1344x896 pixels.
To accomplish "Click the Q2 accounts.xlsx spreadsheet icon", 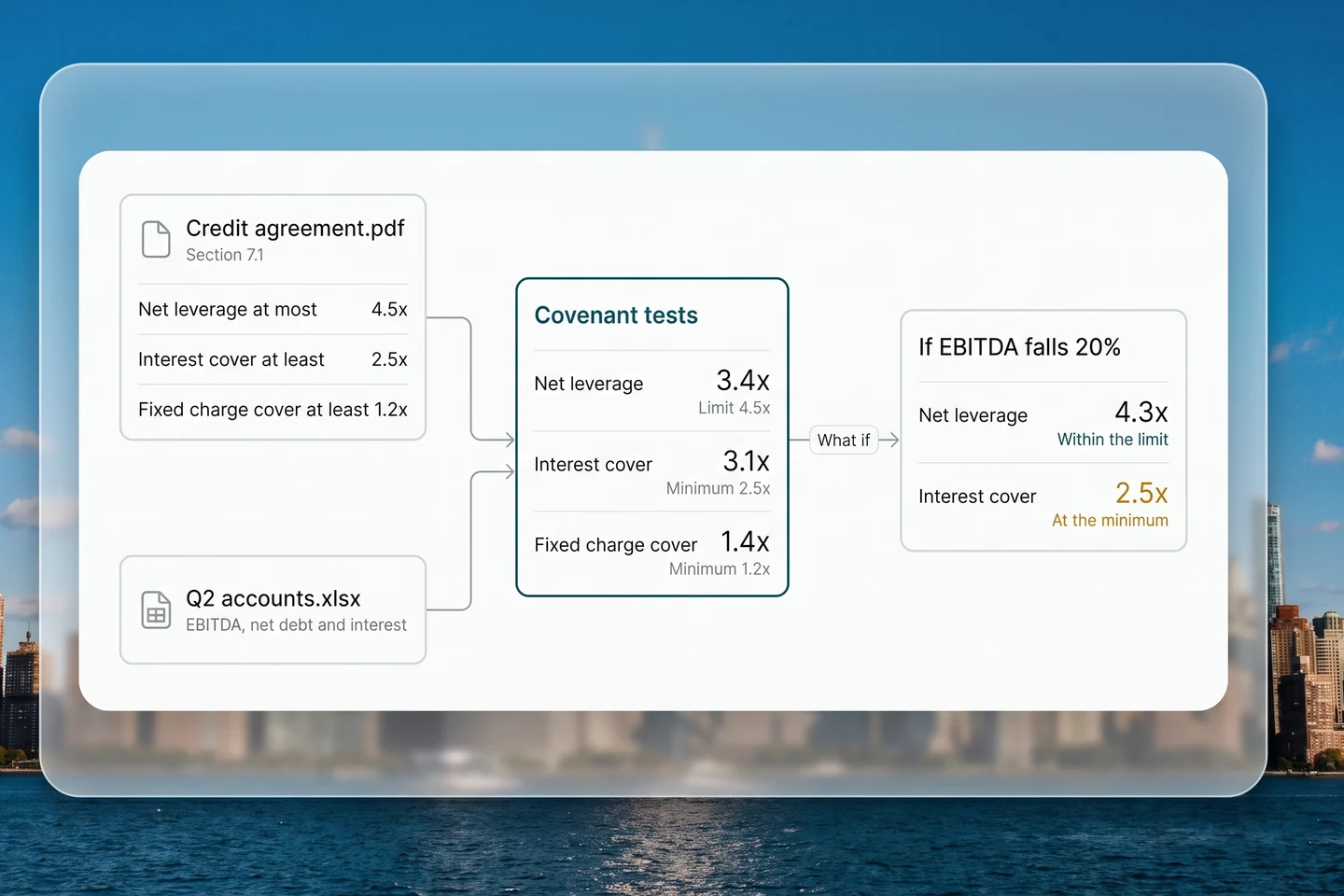I will point(156,610).
